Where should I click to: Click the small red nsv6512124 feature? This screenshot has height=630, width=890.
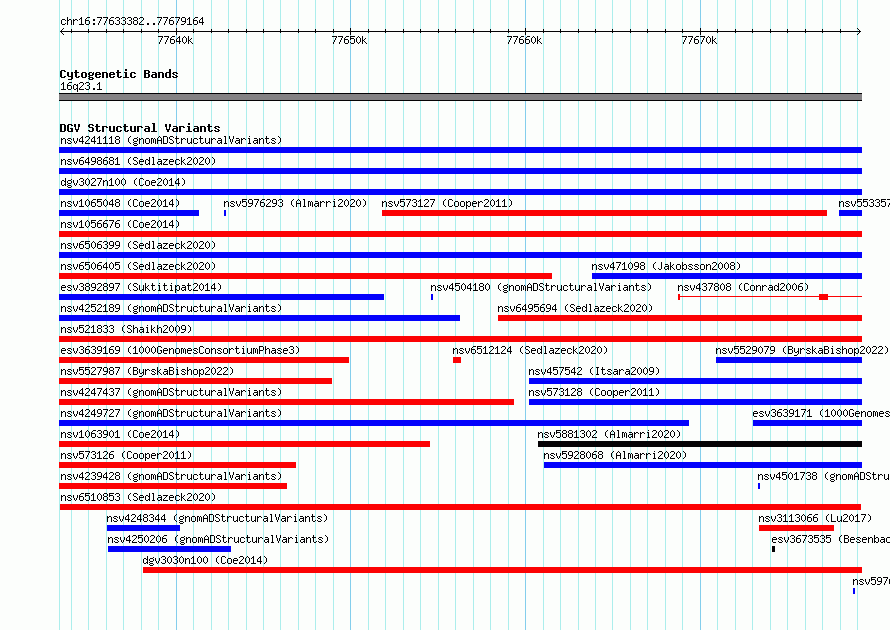(457, 360)
